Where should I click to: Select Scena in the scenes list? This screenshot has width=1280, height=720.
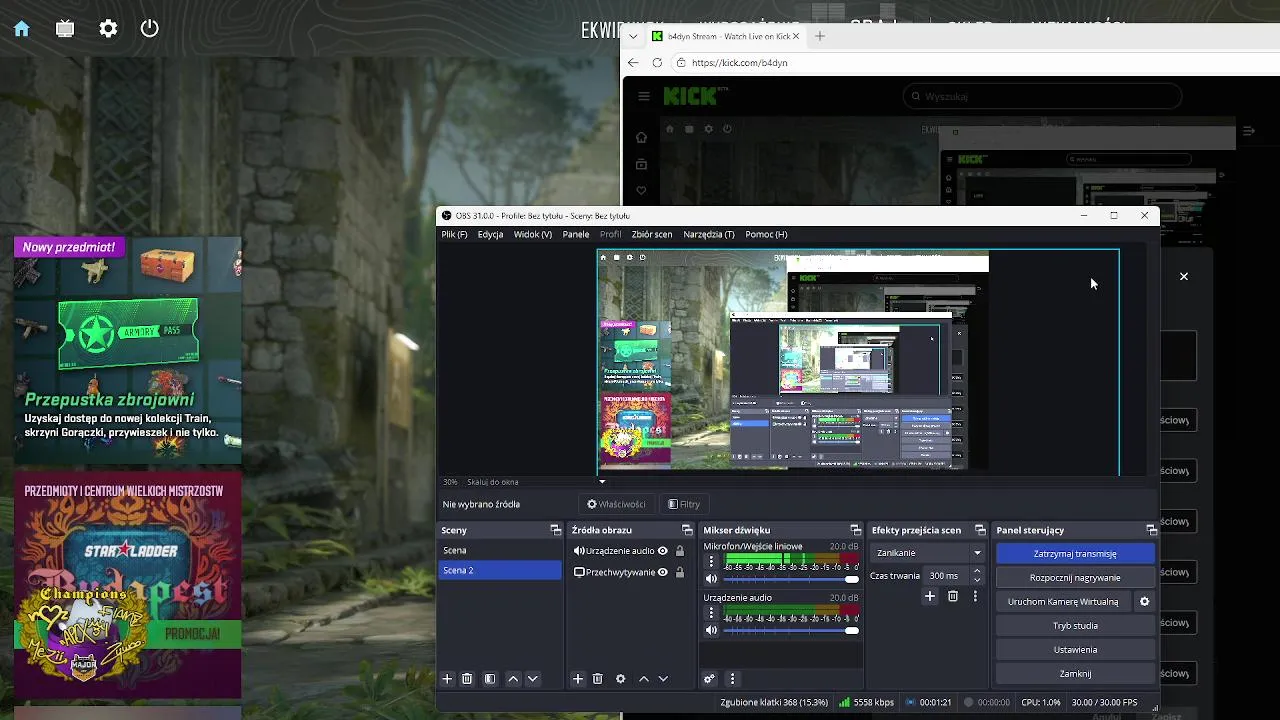pyautogui.click(x=501, y=550)
